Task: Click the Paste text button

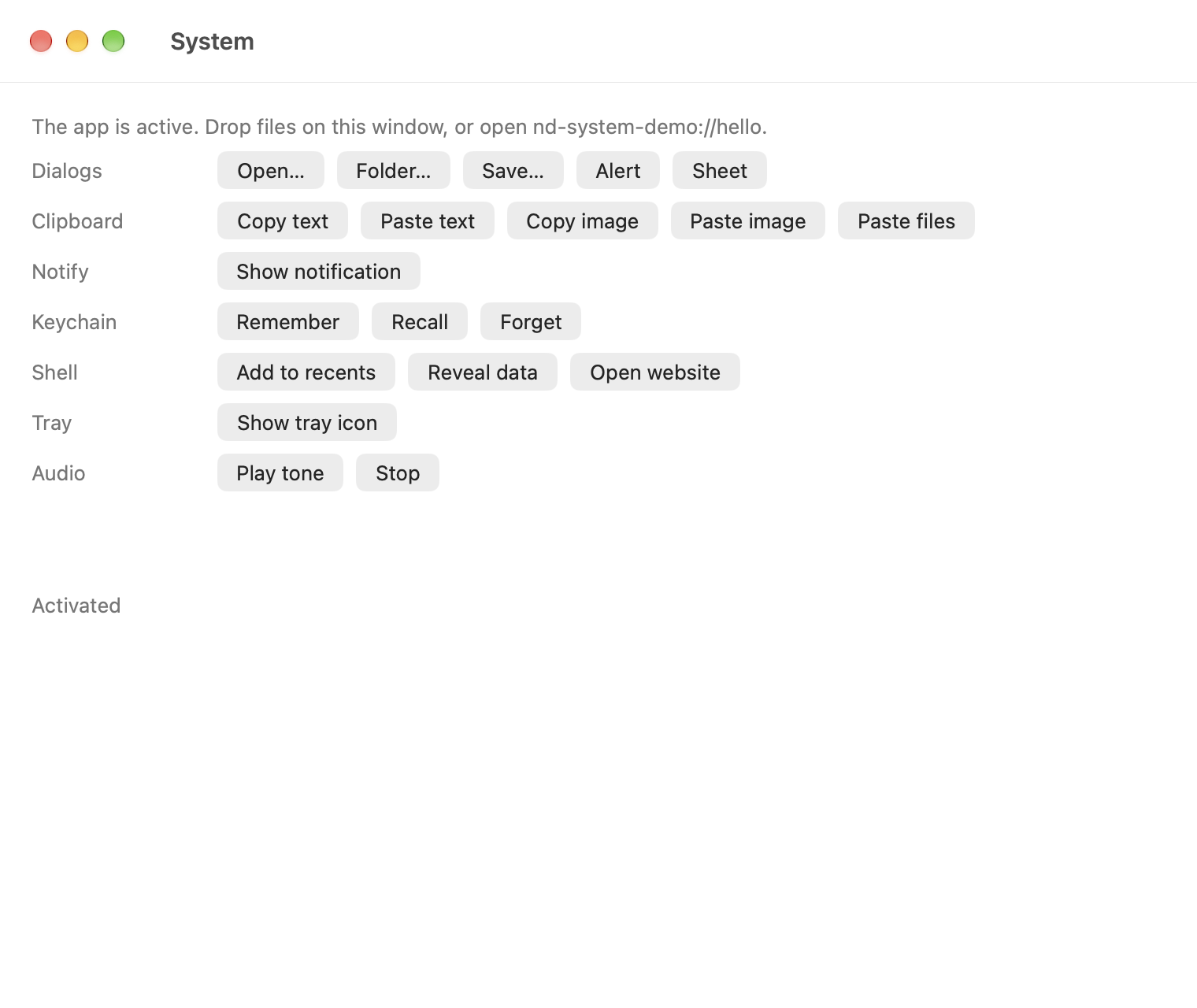Action: click(428, 220)
